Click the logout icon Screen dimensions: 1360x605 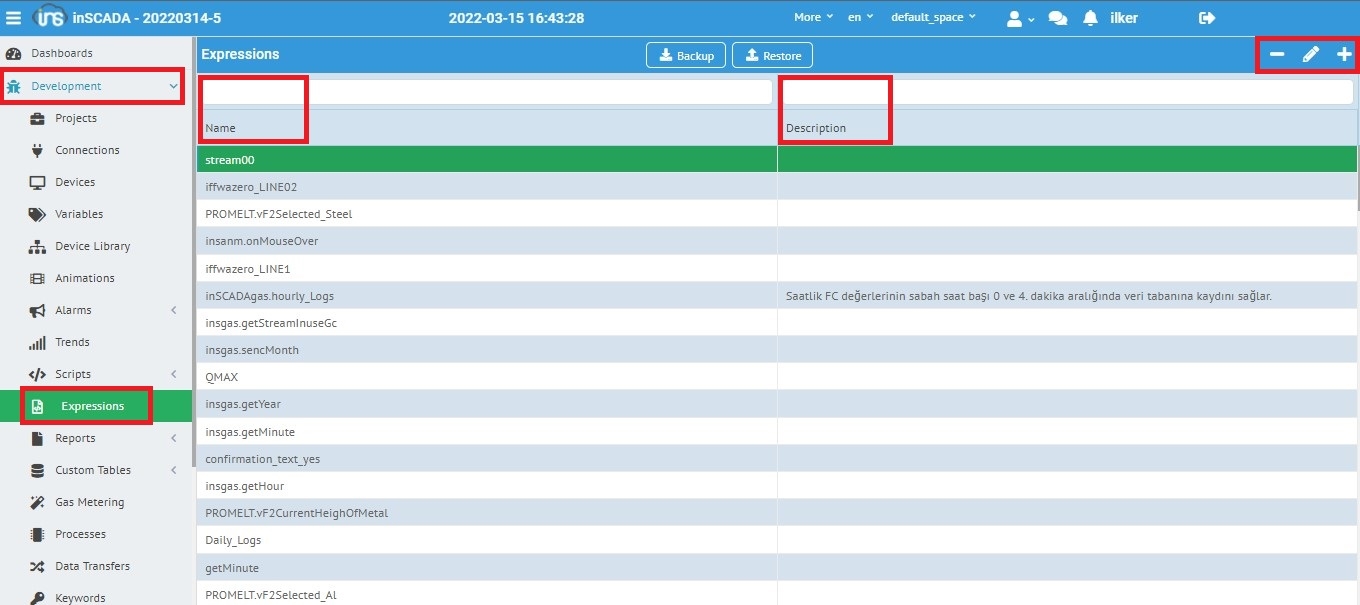pos(1207,18)
